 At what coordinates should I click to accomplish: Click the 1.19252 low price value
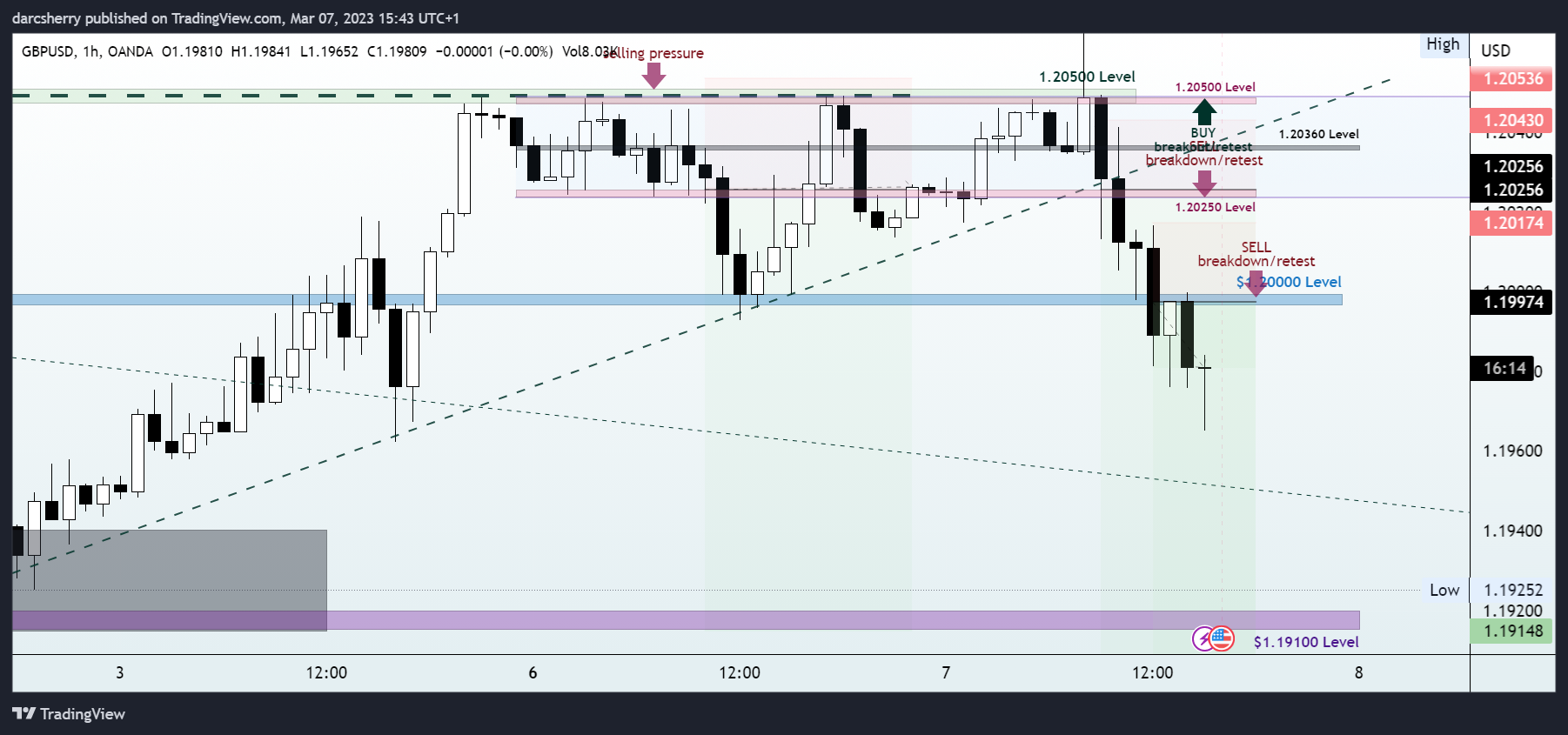point(1512,590)
